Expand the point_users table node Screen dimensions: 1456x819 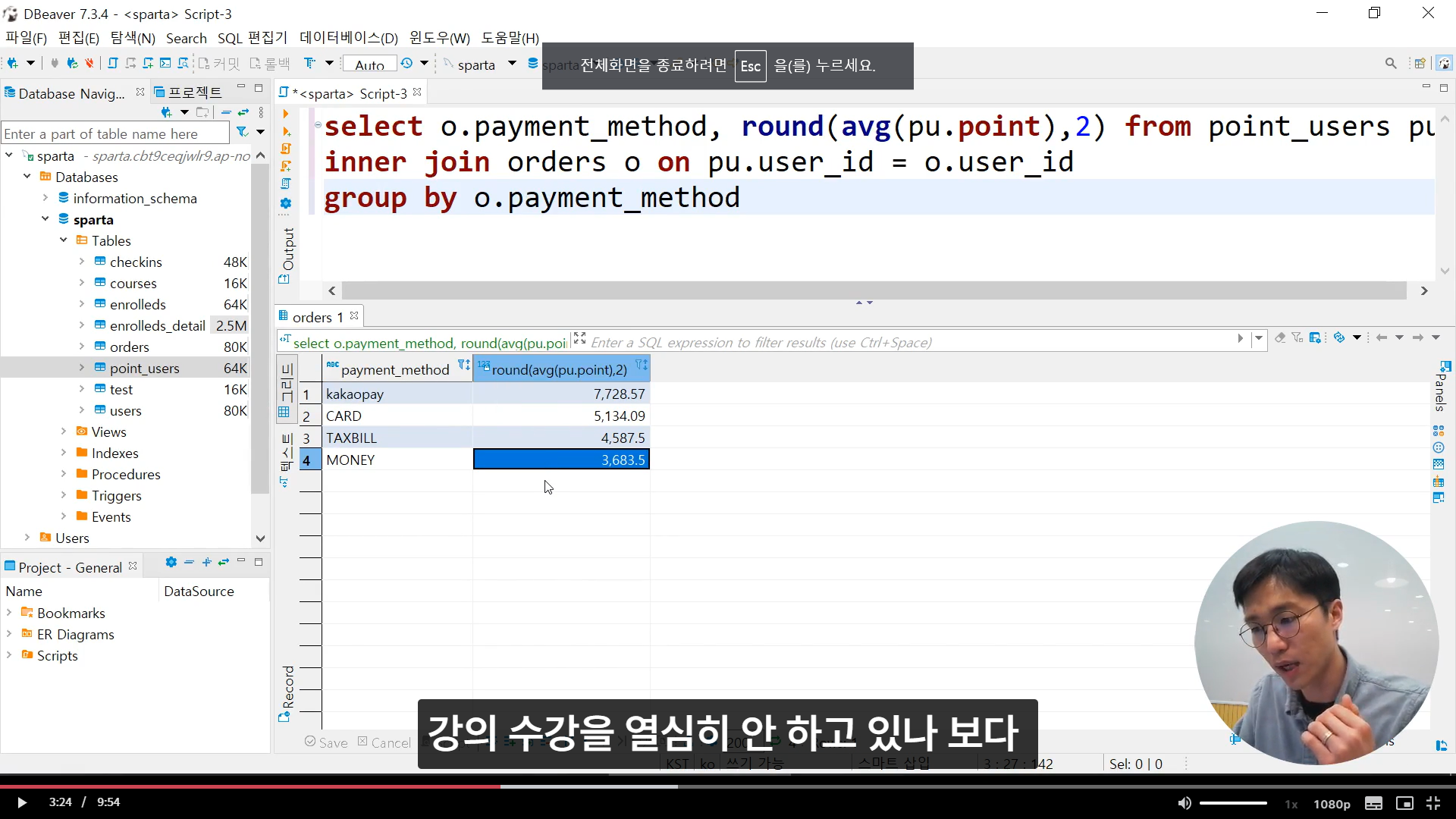coord(82,368)
